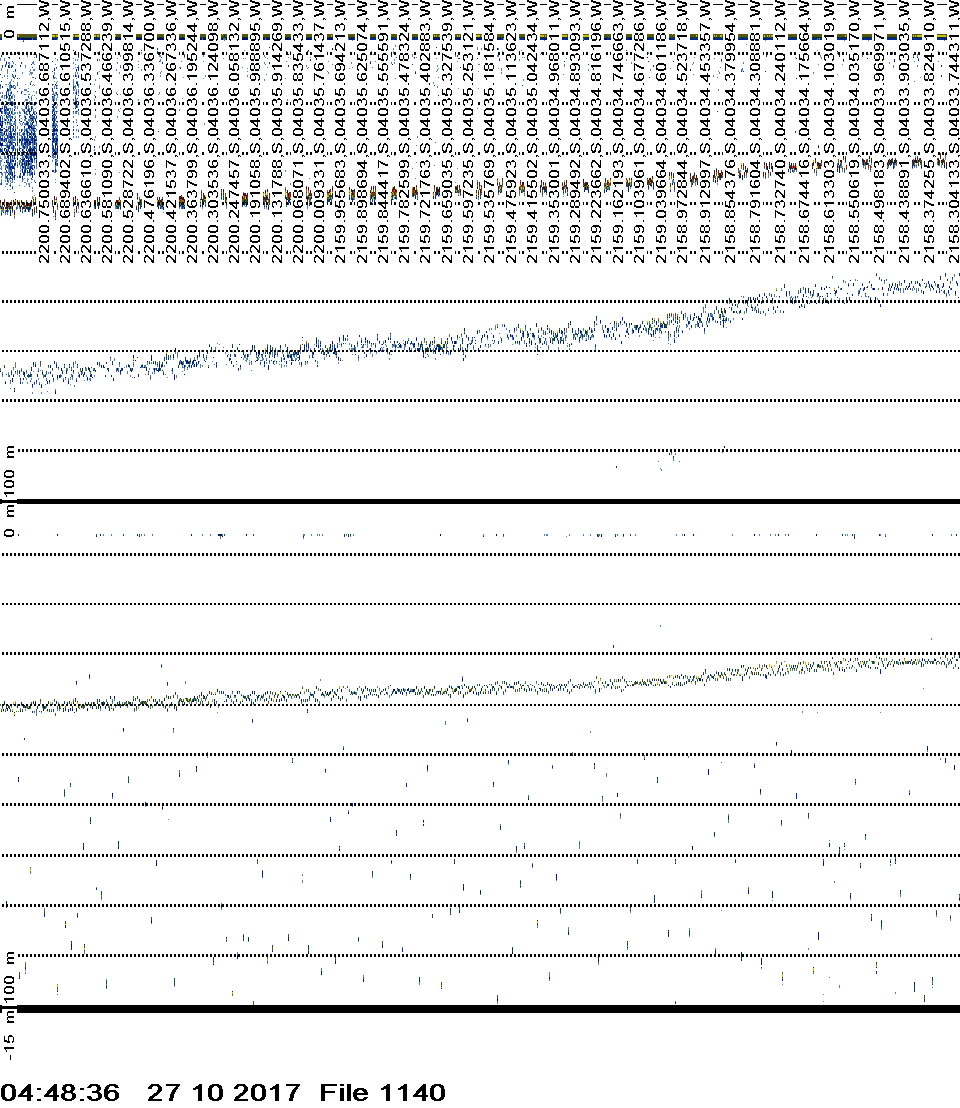Click position label starting 2159.955683,S
Viewport: 960px width, 1108px height.
tap(340, 131)
